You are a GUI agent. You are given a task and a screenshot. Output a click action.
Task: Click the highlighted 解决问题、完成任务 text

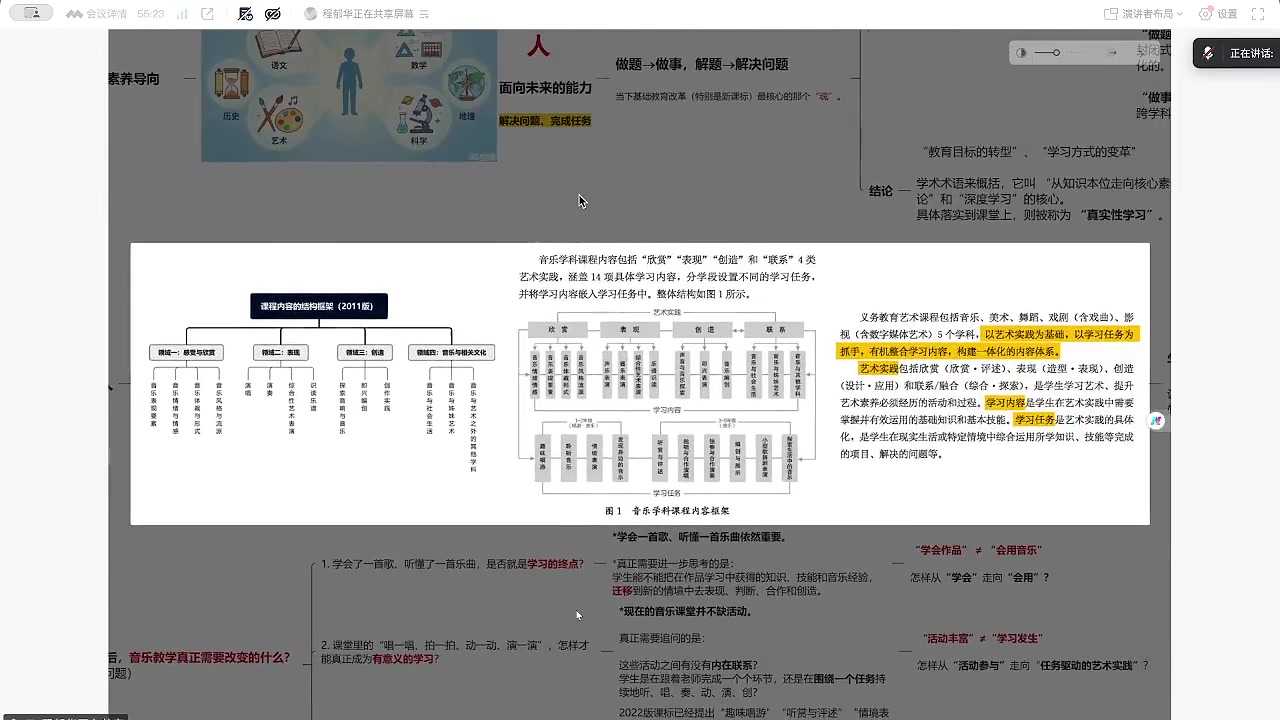tap(545, 120)
